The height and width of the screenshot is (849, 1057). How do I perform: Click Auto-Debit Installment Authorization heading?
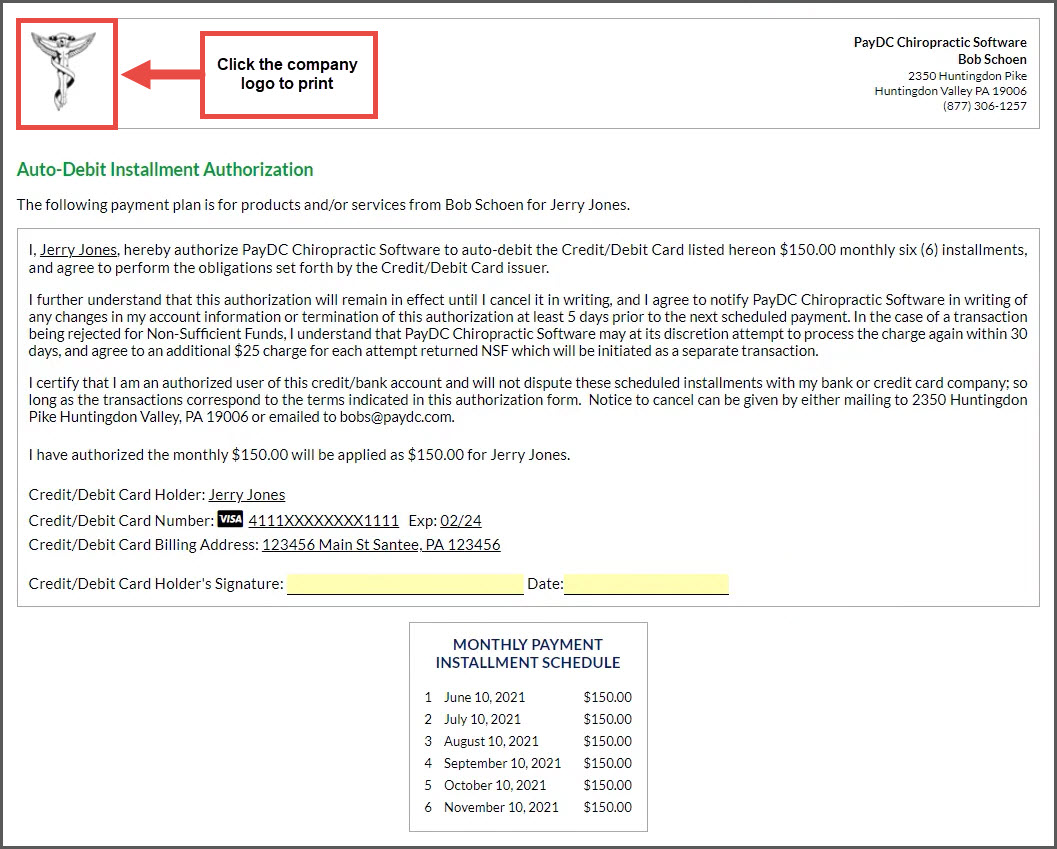165,169
